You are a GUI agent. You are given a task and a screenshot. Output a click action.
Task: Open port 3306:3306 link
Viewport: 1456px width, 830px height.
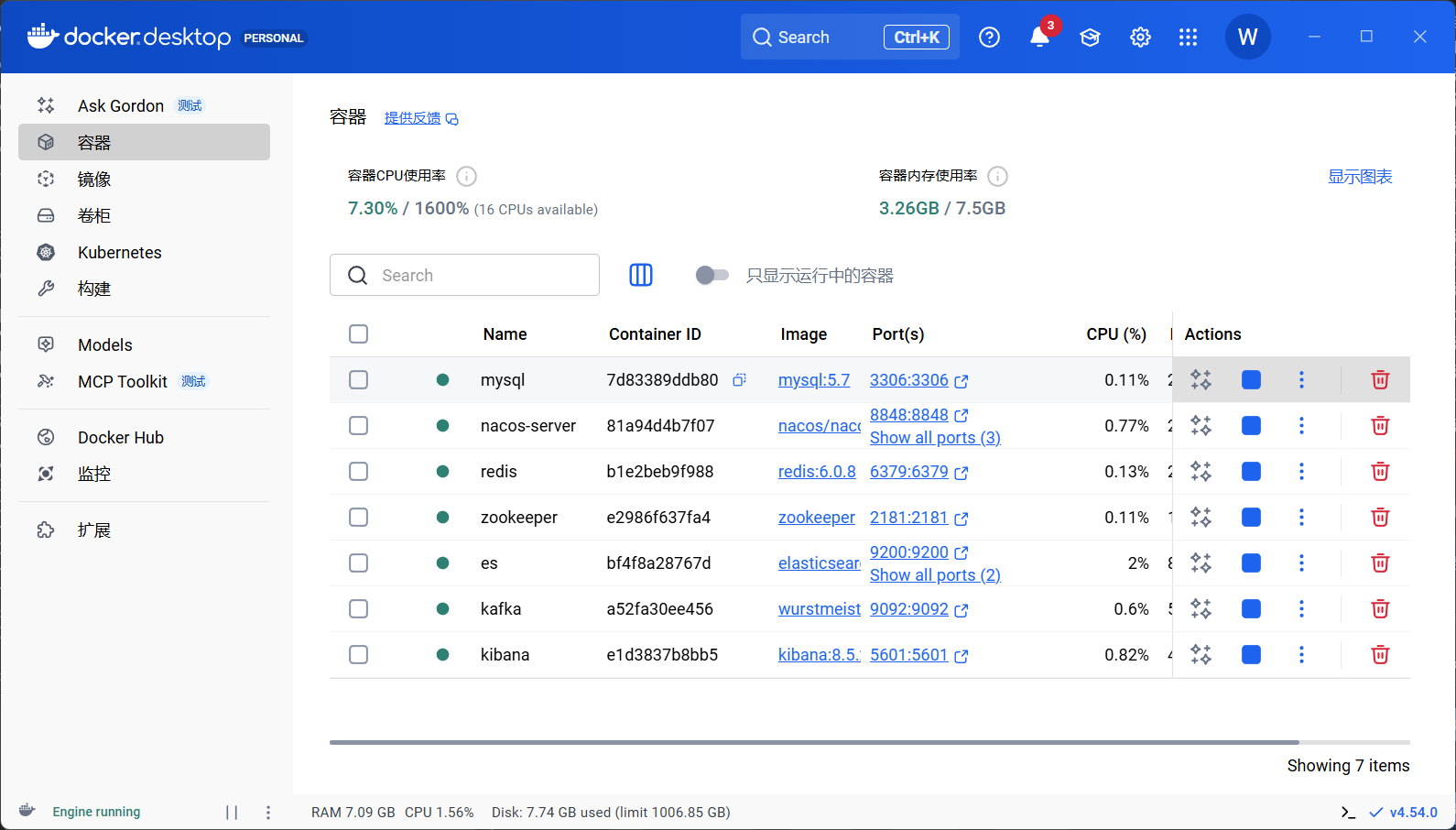pos(918,380)
